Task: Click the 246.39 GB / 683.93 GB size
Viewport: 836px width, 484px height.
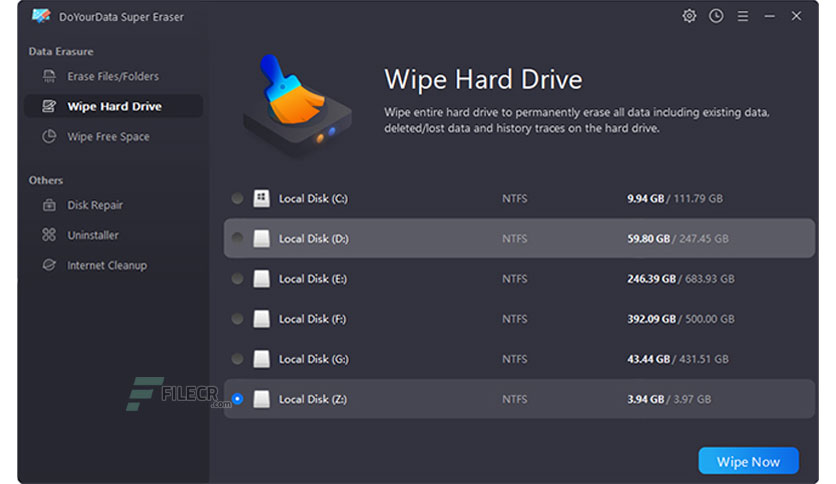Action: click(681, 278)
